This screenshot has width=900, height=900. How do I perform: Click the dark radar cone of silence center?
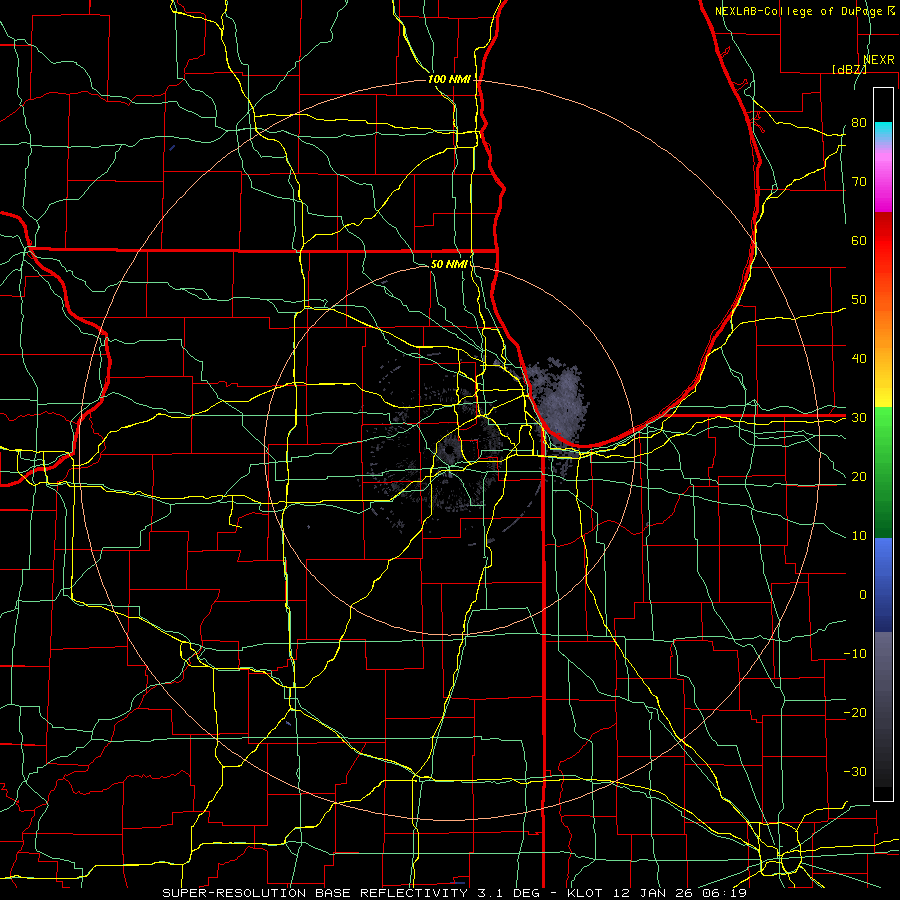coord(450,451)
